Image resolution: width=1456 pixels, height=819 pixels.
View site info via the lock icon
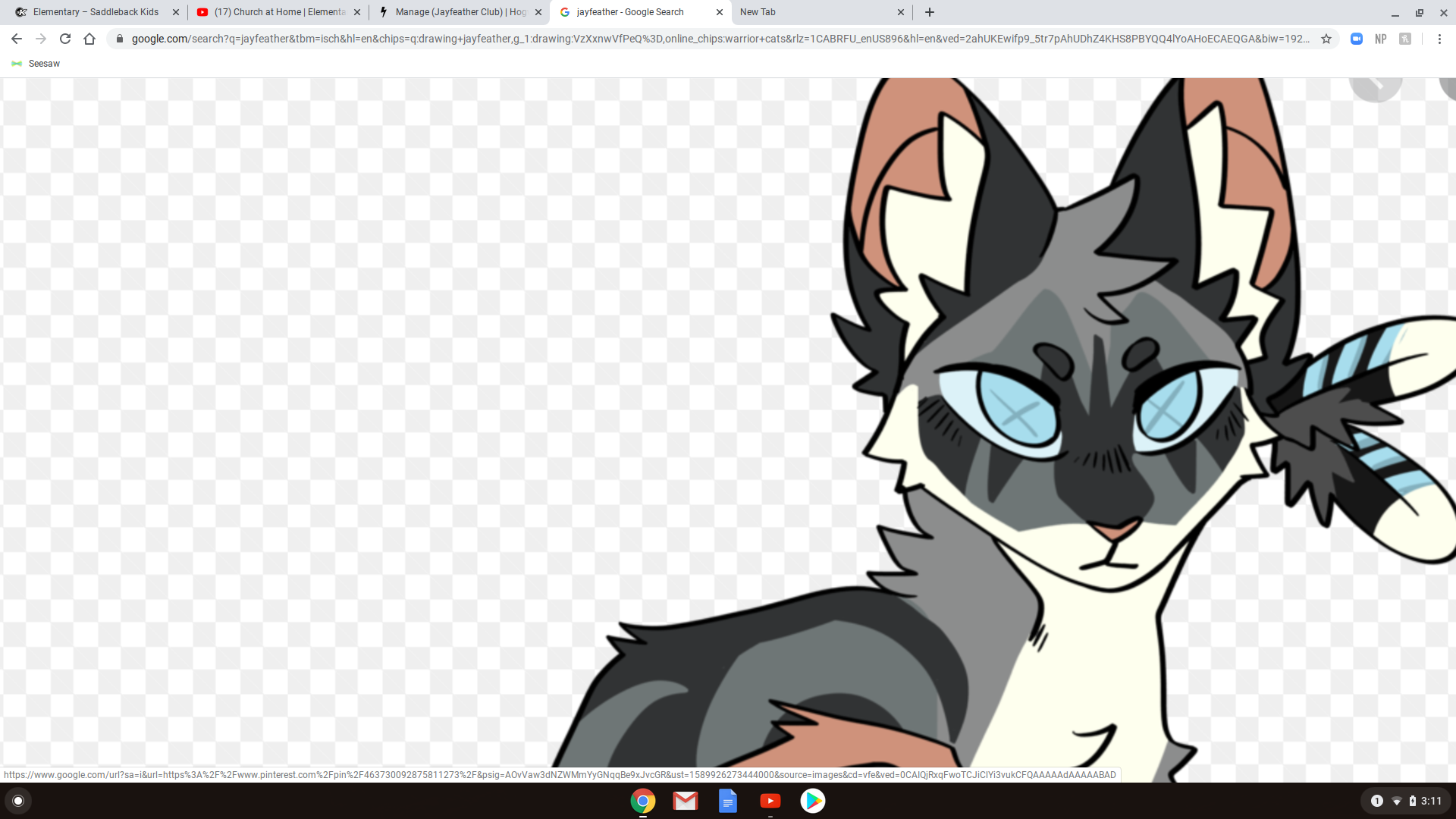(x=119, y=39)
